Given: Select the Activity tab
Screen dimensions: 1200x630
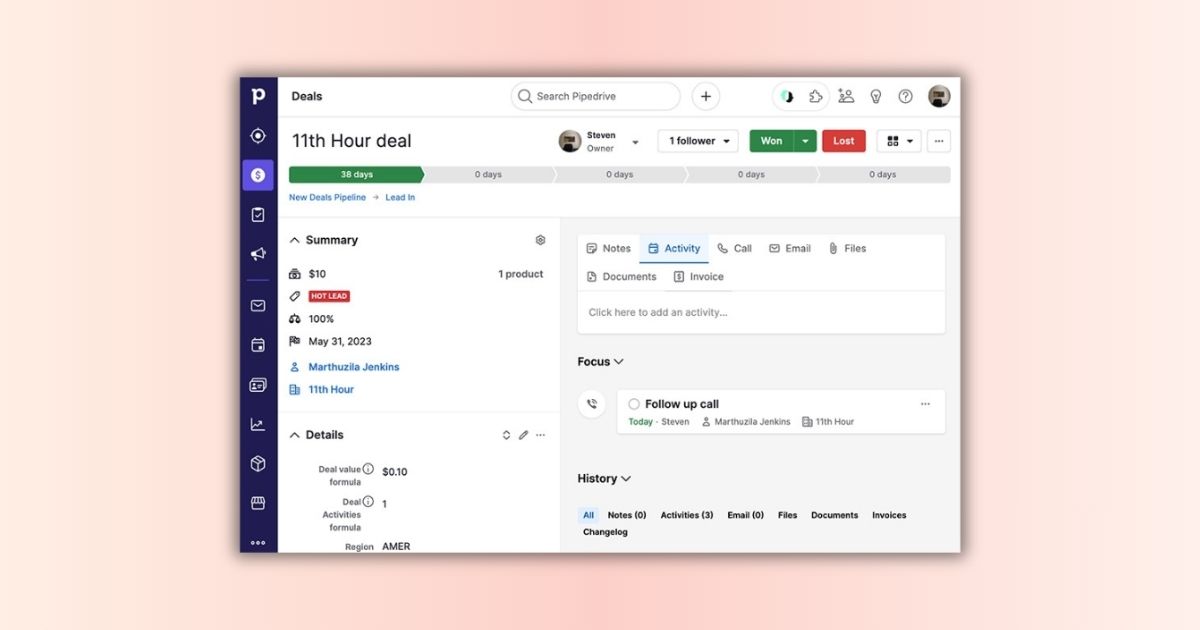Looking at the screenshot, I should click(x=674, y=248).
